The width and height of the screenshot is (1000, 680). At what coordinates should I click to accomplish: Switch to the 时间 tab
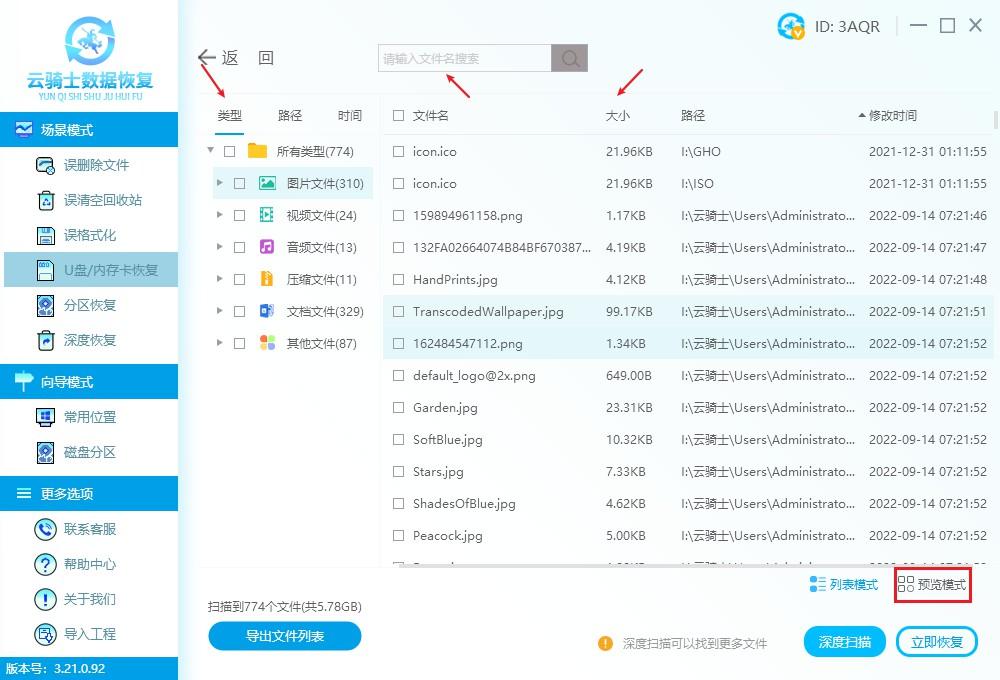click(x=349, y=115)
